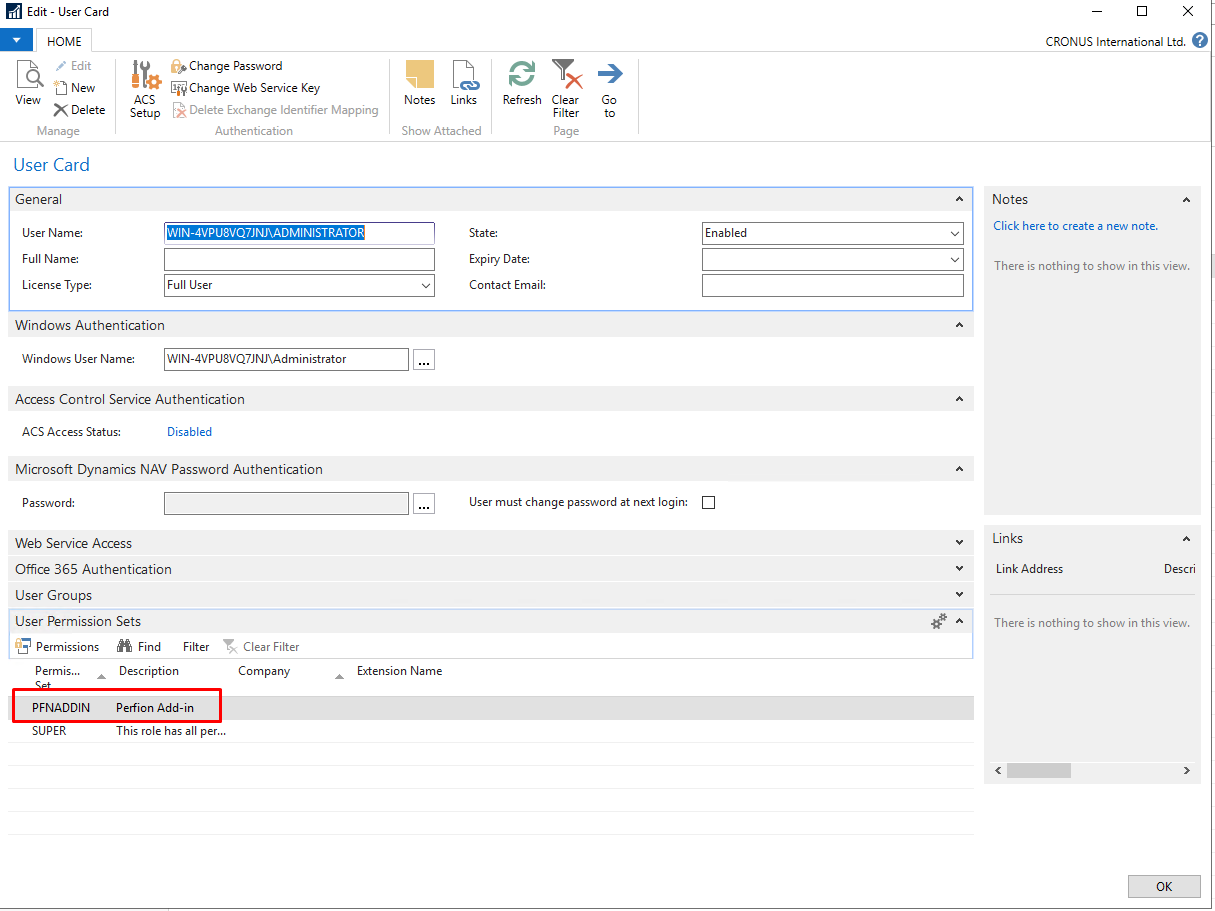This screenshot has width=1215, height=911.
Task: Click the Delete ribbon button
Action: coord(79,110)
